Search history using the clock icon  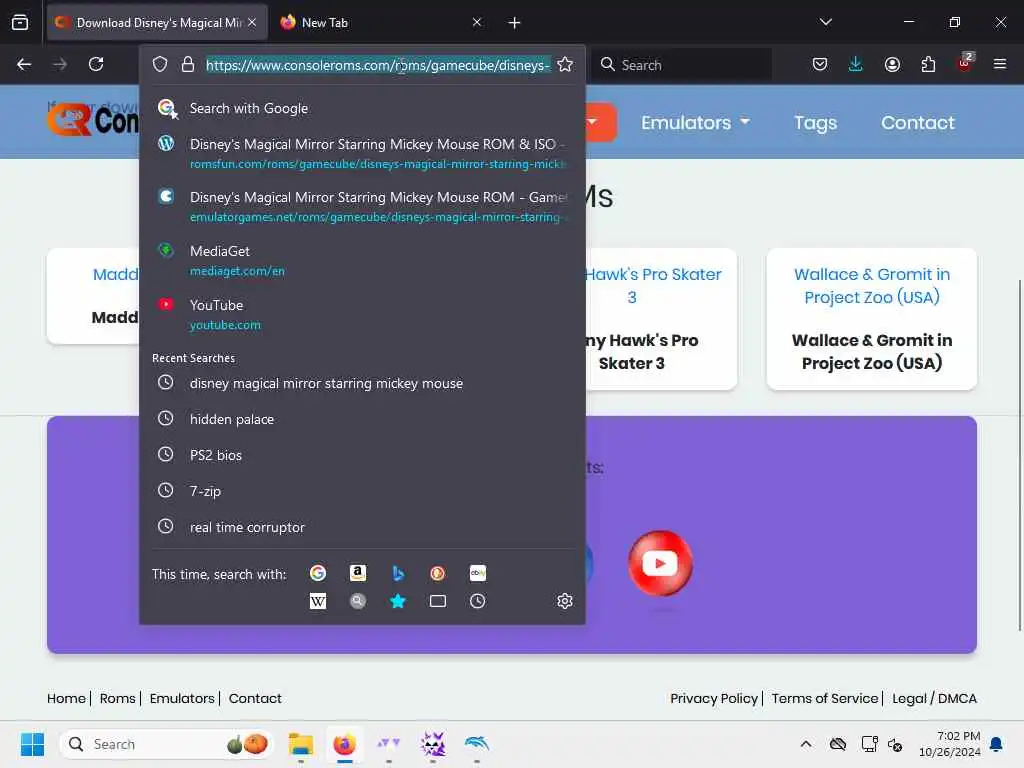pyautogui.click(x=477, y=601)
